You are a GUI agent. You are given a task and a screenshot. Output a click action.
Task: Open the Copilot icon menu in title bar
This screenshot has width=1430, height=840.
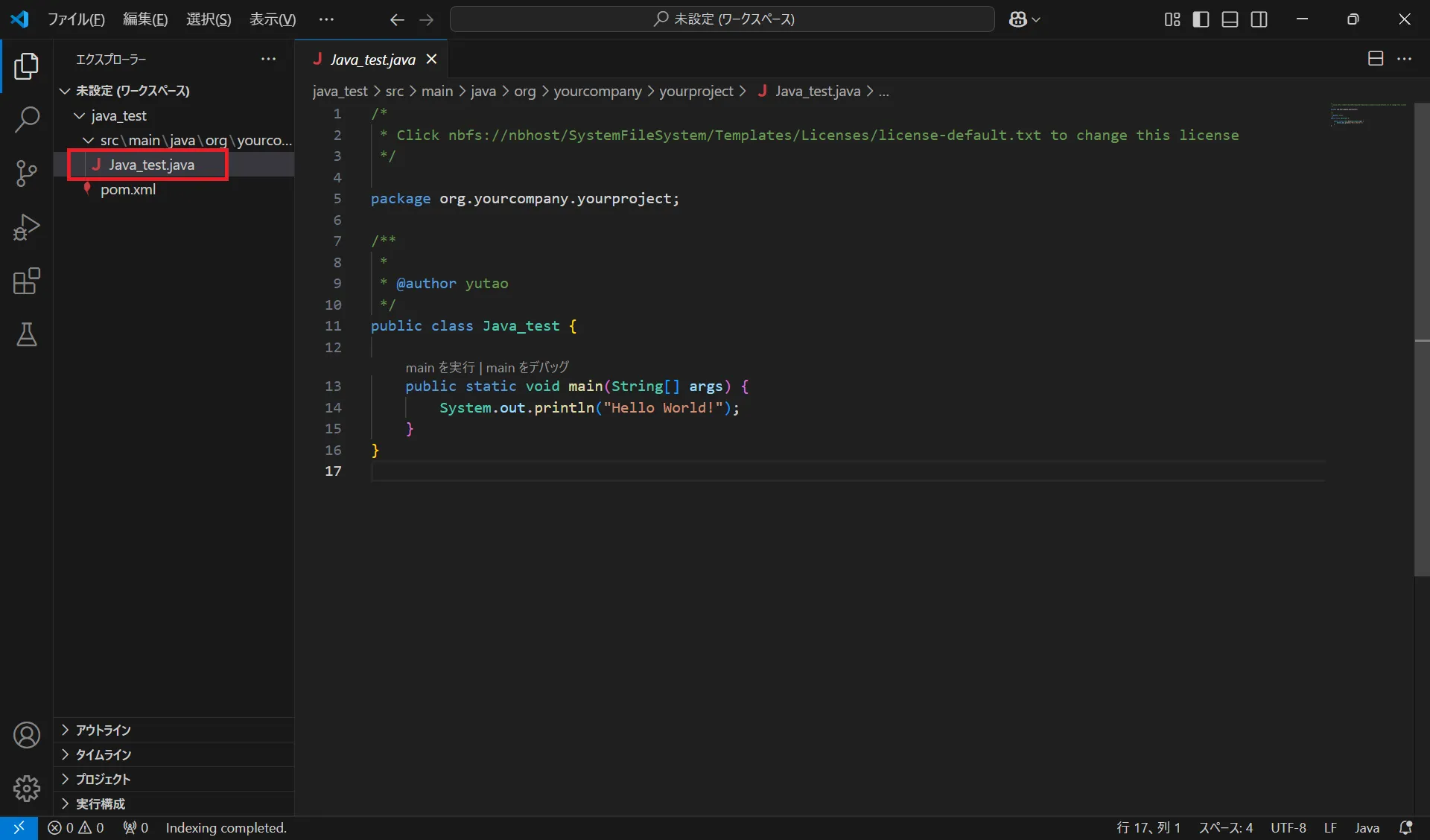1024,19
